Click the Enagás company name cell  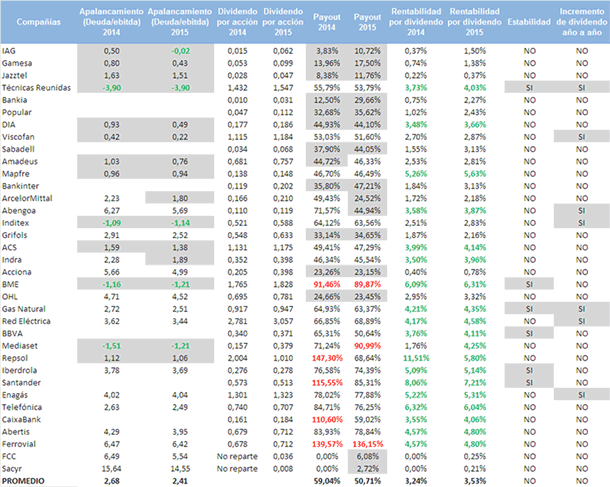click(x=15, y=395)
